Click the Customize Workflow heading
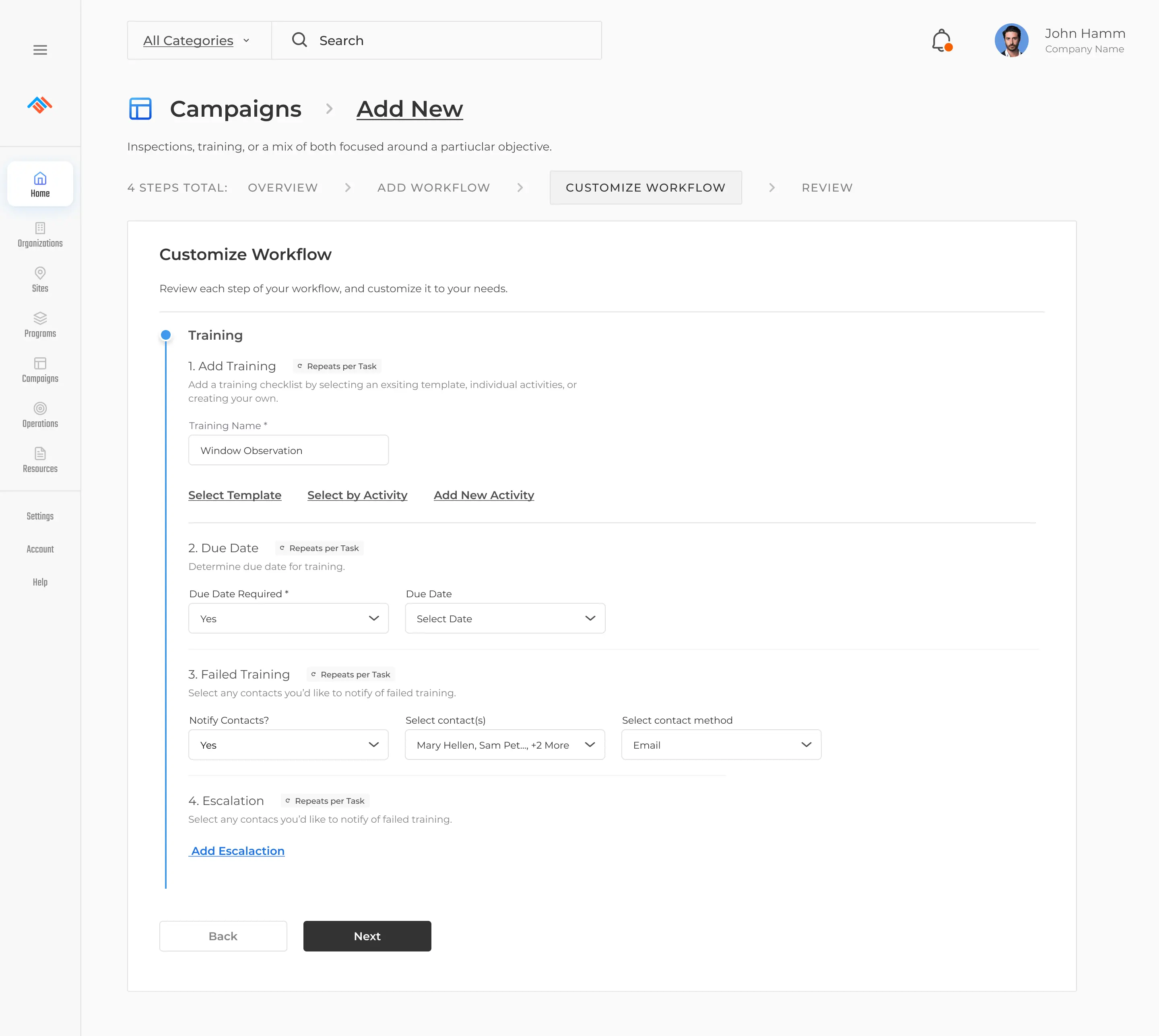The width and height of the screenshot is (1159, 1036). tap(245, 254)
